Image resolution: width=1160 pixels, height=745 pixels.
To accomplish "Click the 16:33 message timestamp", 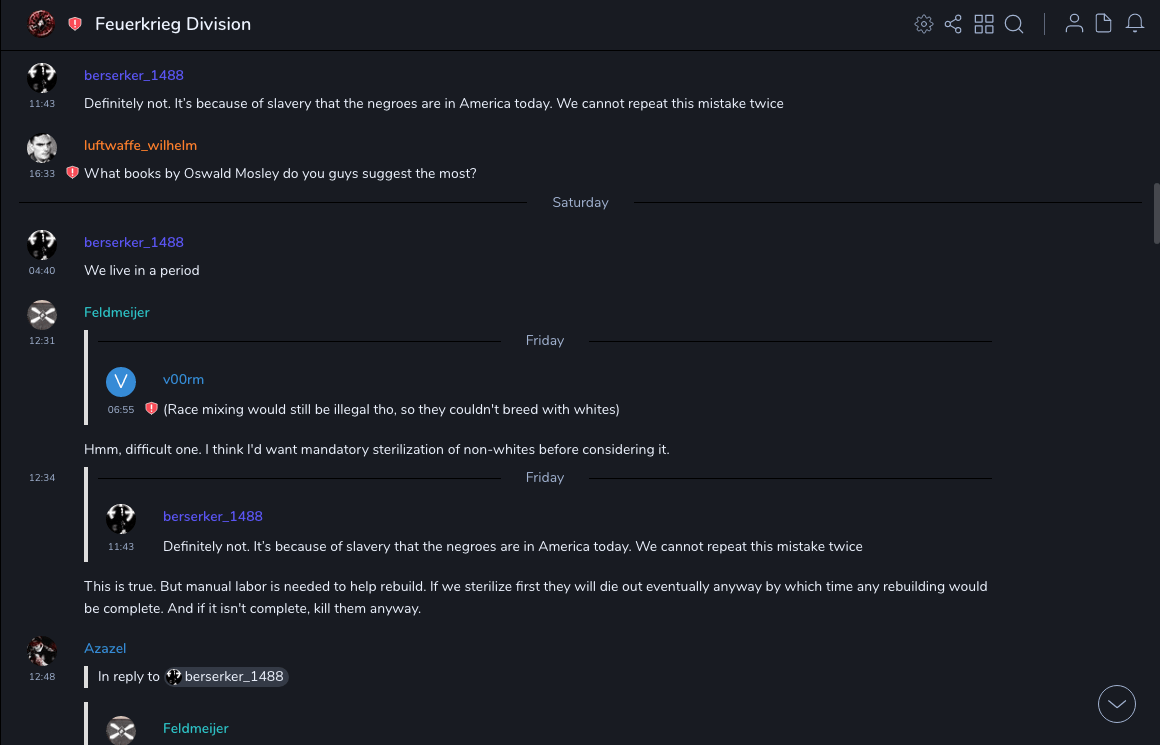I will (x=42, y=174).
